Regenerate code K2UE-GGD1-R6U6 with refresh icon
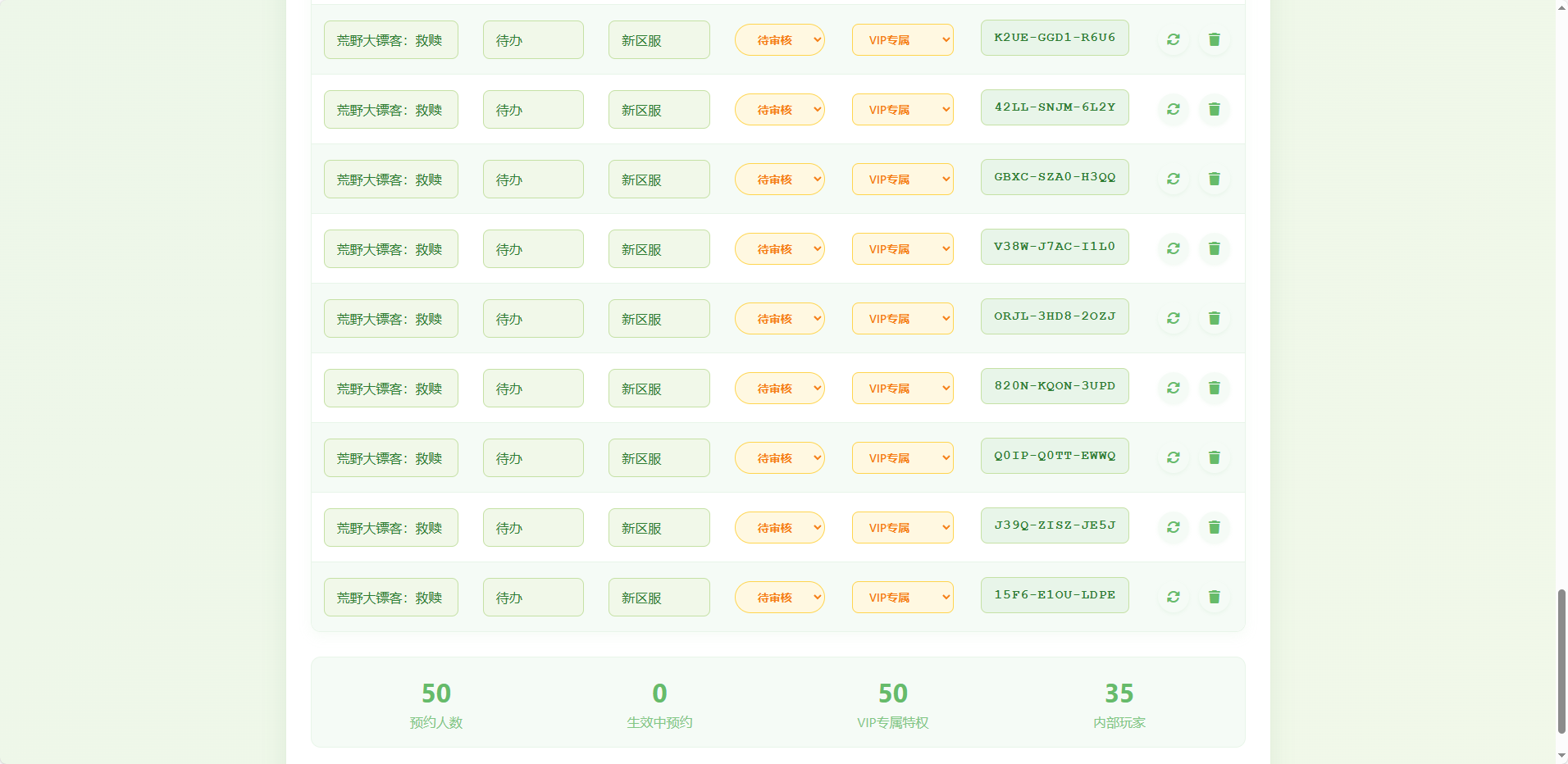 click(1174, 39)
